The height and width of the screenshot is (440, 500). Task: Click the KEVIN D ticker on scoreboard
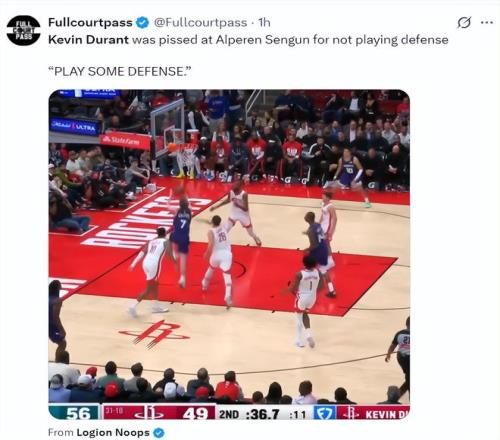point(386,414)
